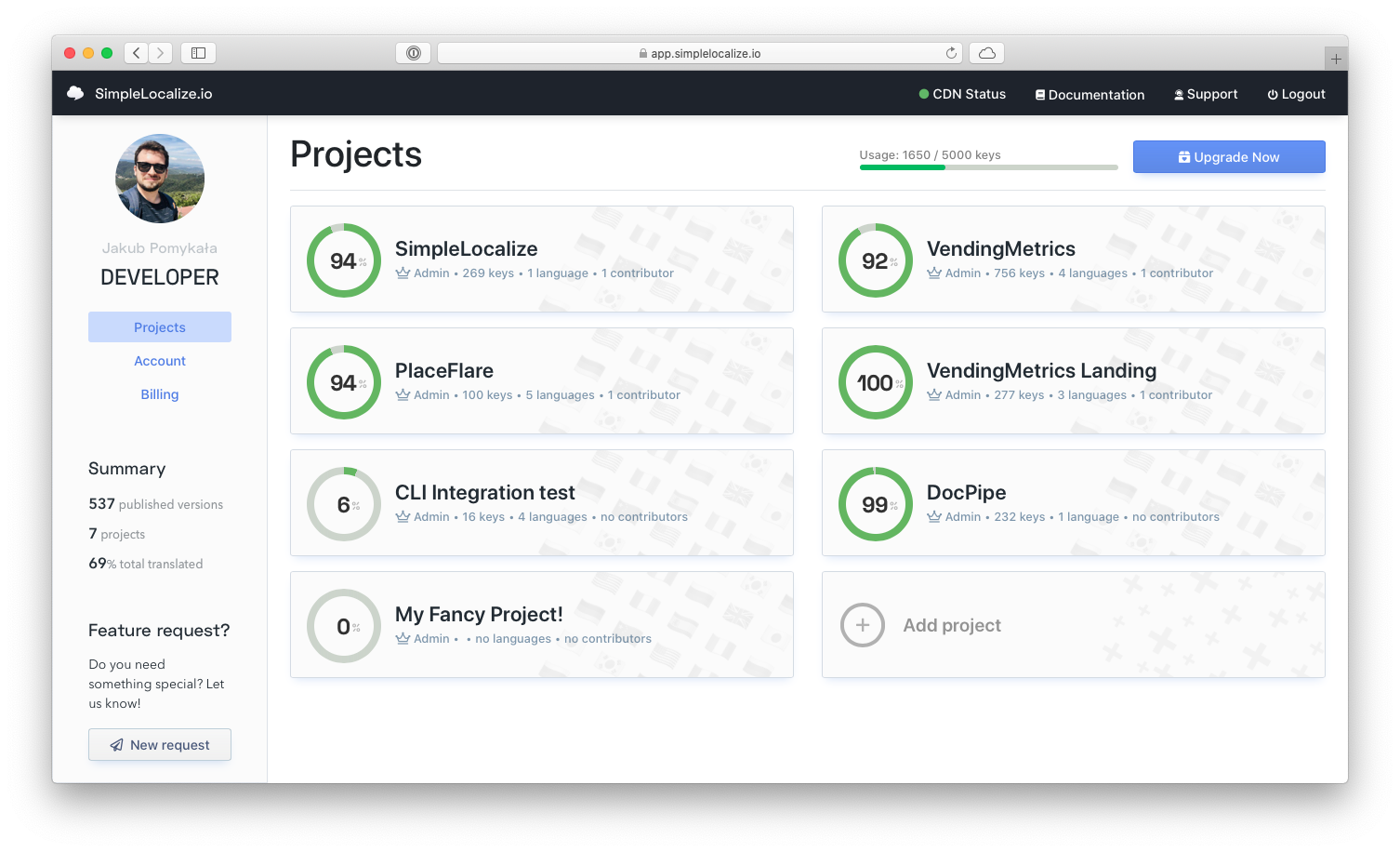Click the privacy shield icon in toolbar
This screenshot has height=852, width=1400.
click(x=414, y=53)
